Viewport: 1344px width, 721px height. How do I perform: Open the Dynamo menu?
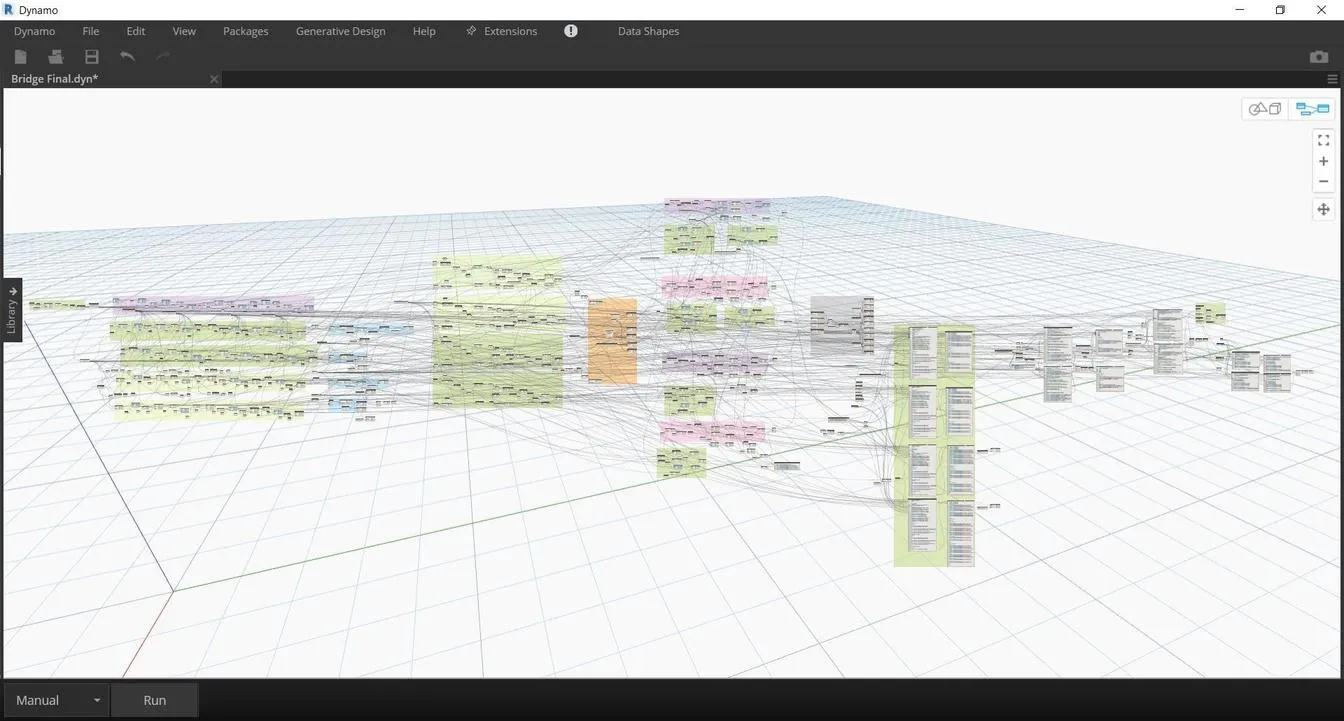pos(34,31)
